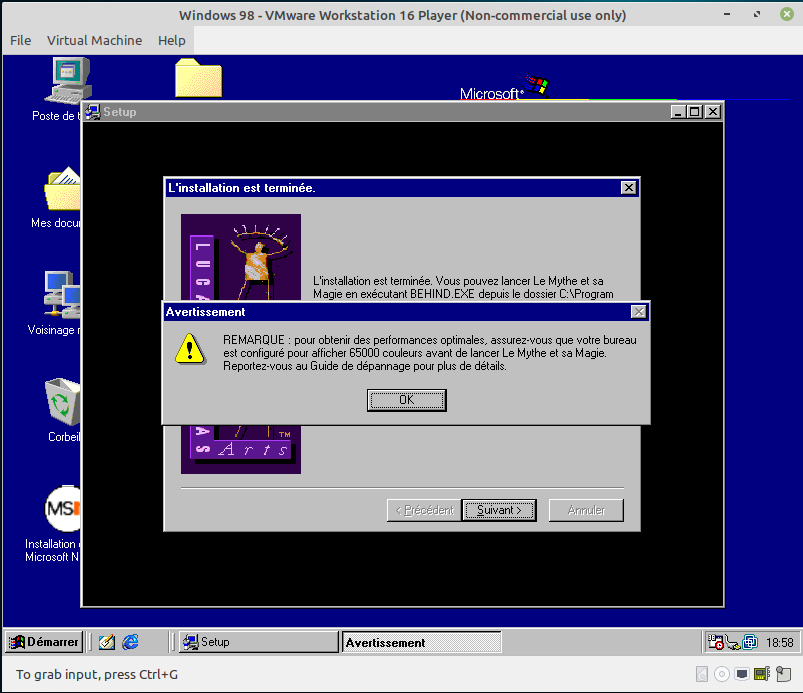Click the Suivant button
Image resolution: width=803 pixels, height=693 pixels.
(499, 510)
